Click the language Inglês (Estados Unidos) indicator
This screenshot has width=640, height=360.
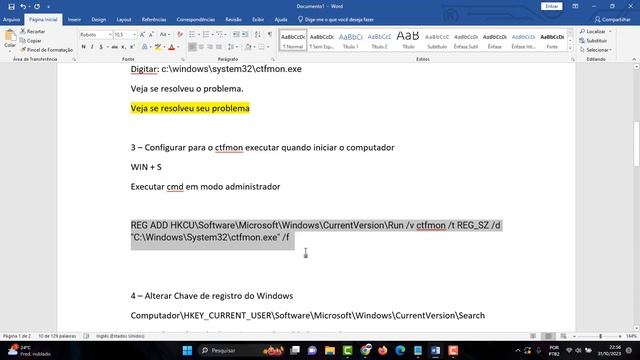coord(120,336)
